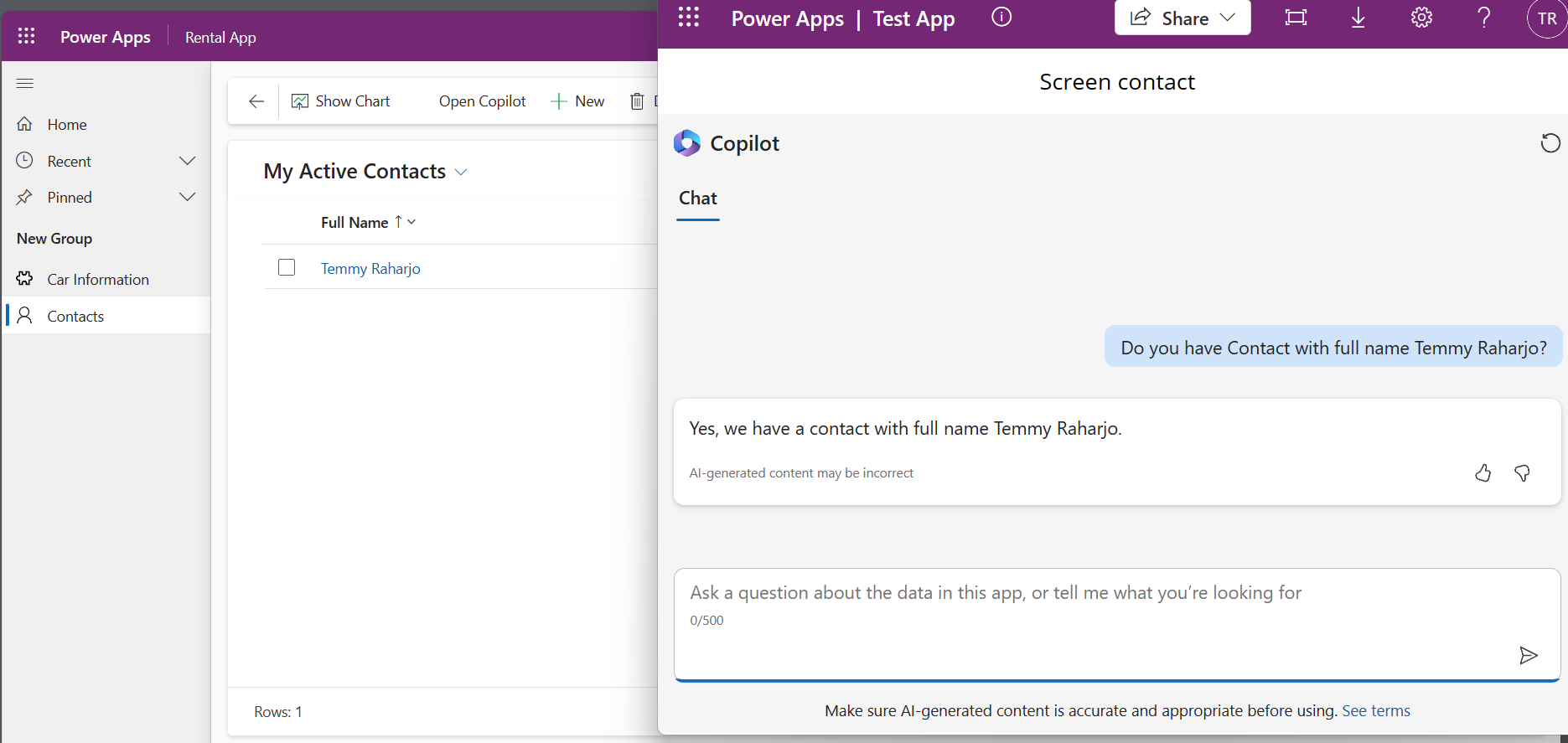Open the app info icon
The image size is (1568, 743).
(x=1001, y=17)
